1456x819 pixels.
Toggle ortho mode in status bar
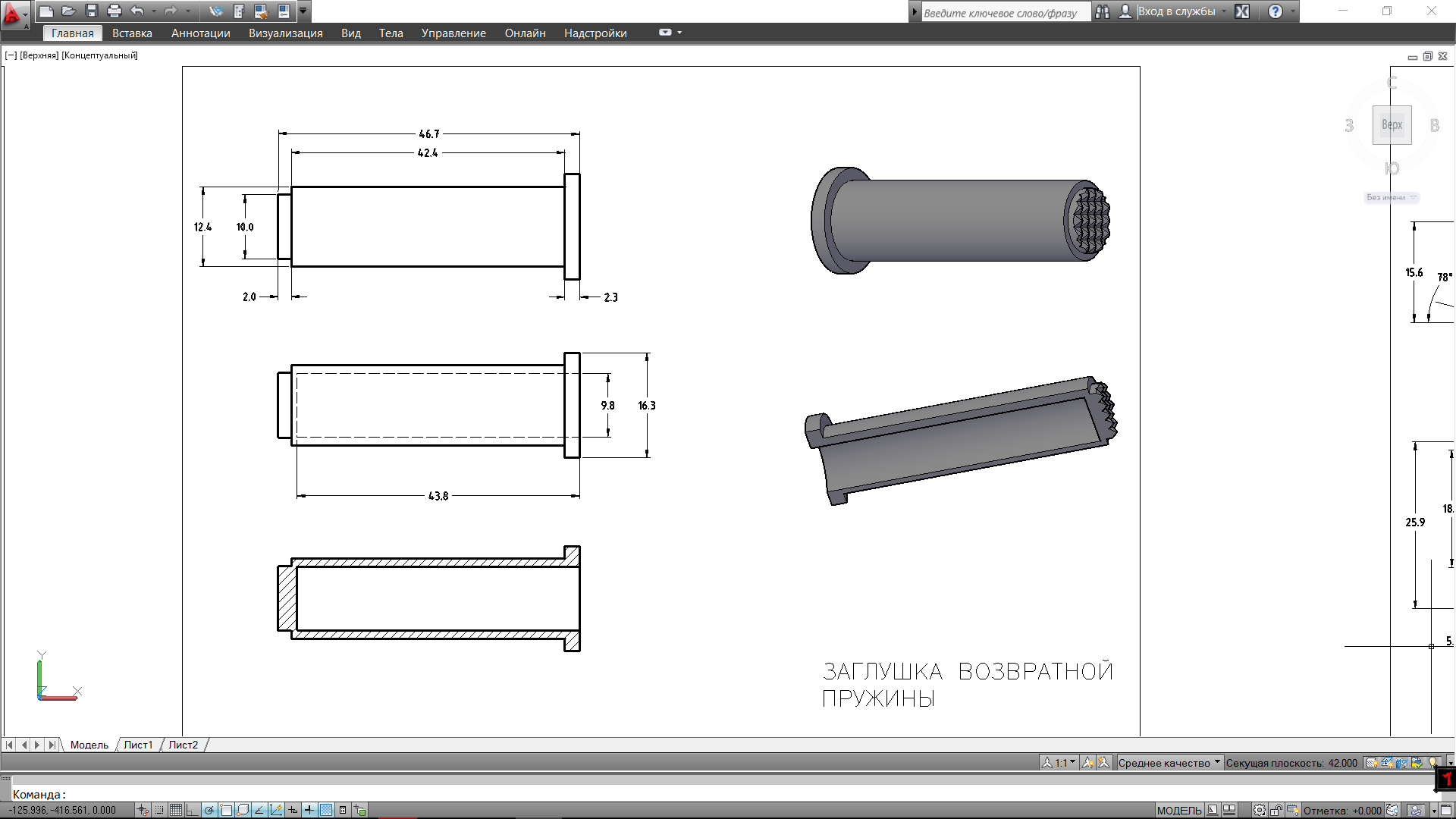[192, 810]
